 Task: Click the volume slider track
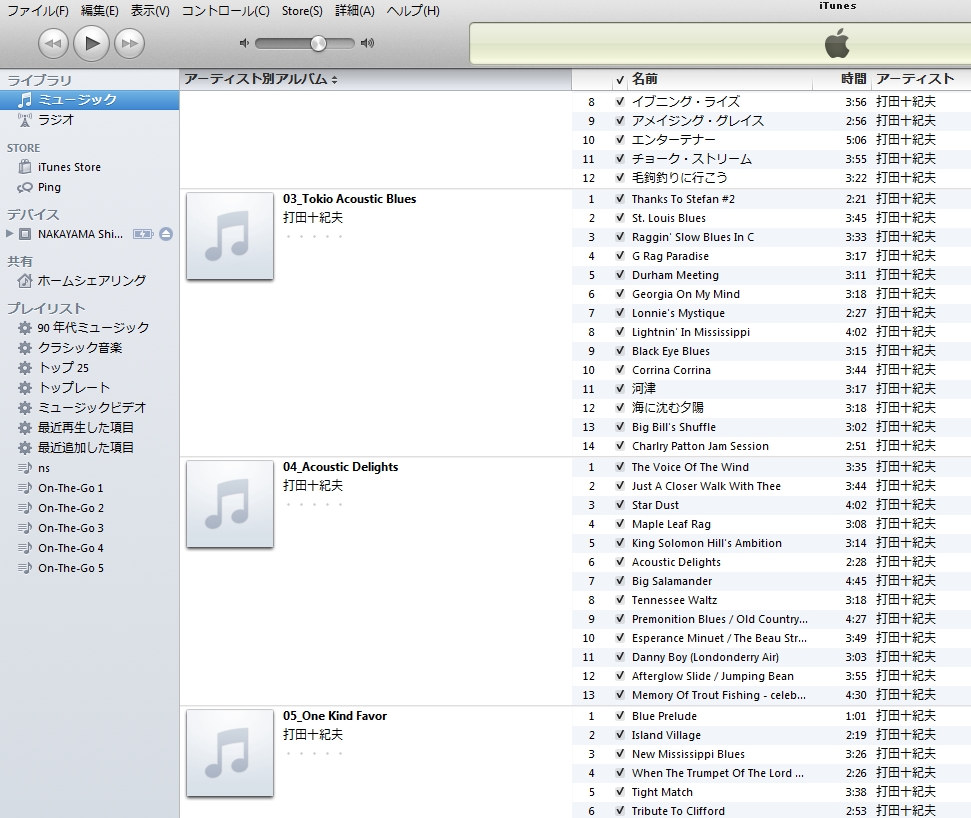pyautogui.click(x=305, y=43)
